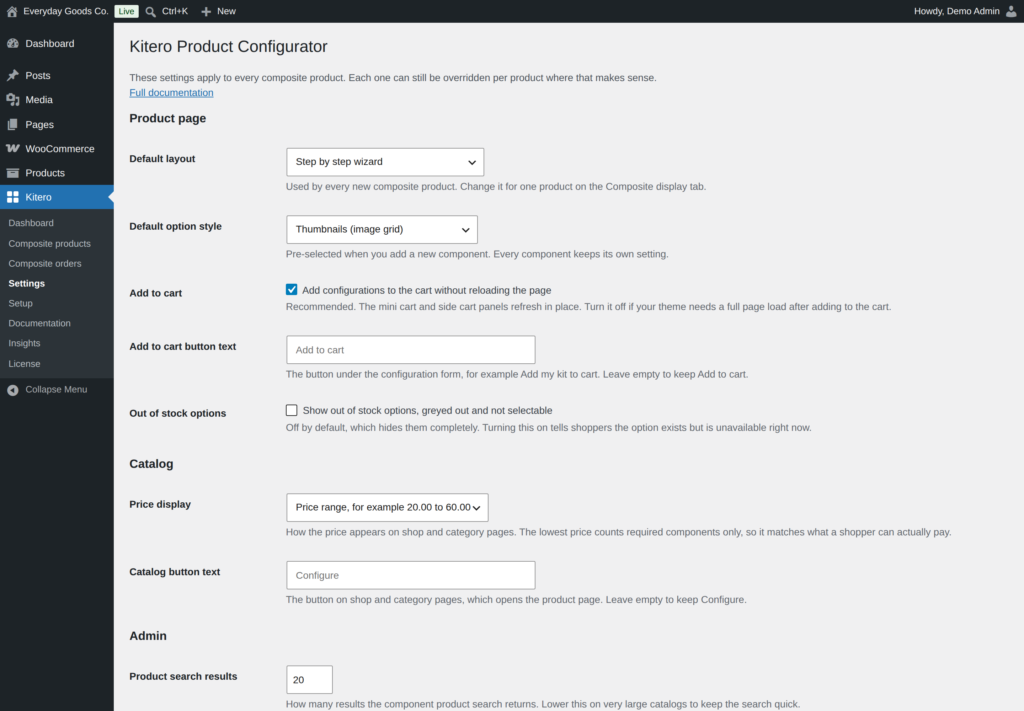This screenshot has width=1024, height=711.
Task: Click the Products archive icon
Action: tap(12, 173)
